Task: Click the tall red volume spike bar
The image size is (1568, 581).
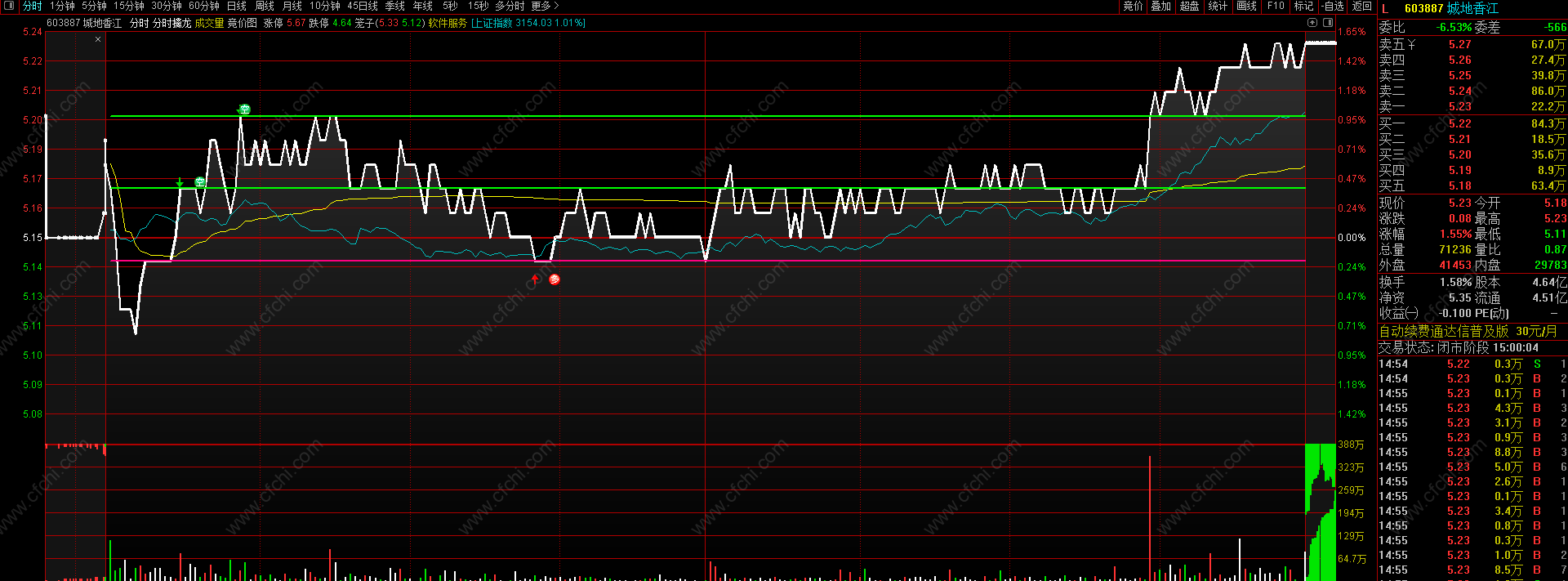Action: (1150, 518)
